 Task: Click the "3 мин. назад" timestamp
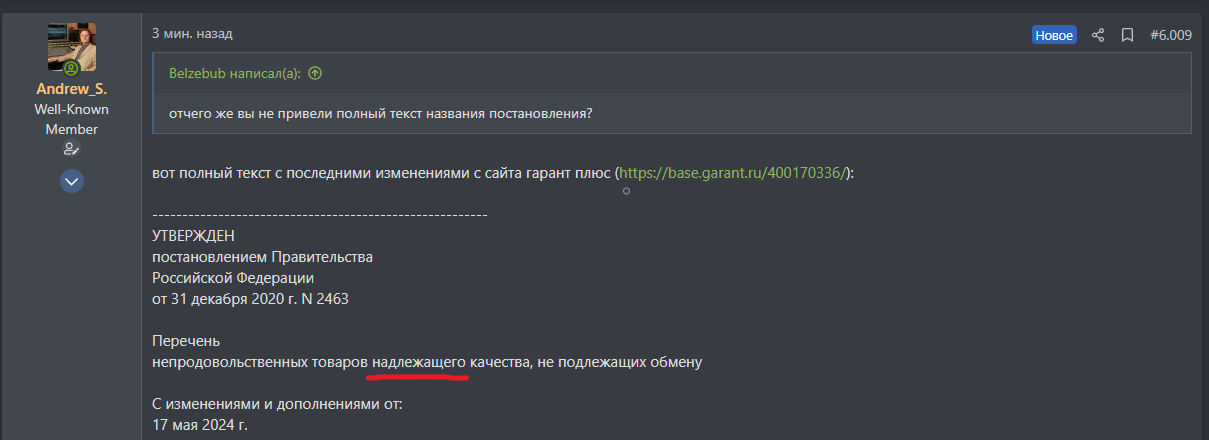coord(192,33)
